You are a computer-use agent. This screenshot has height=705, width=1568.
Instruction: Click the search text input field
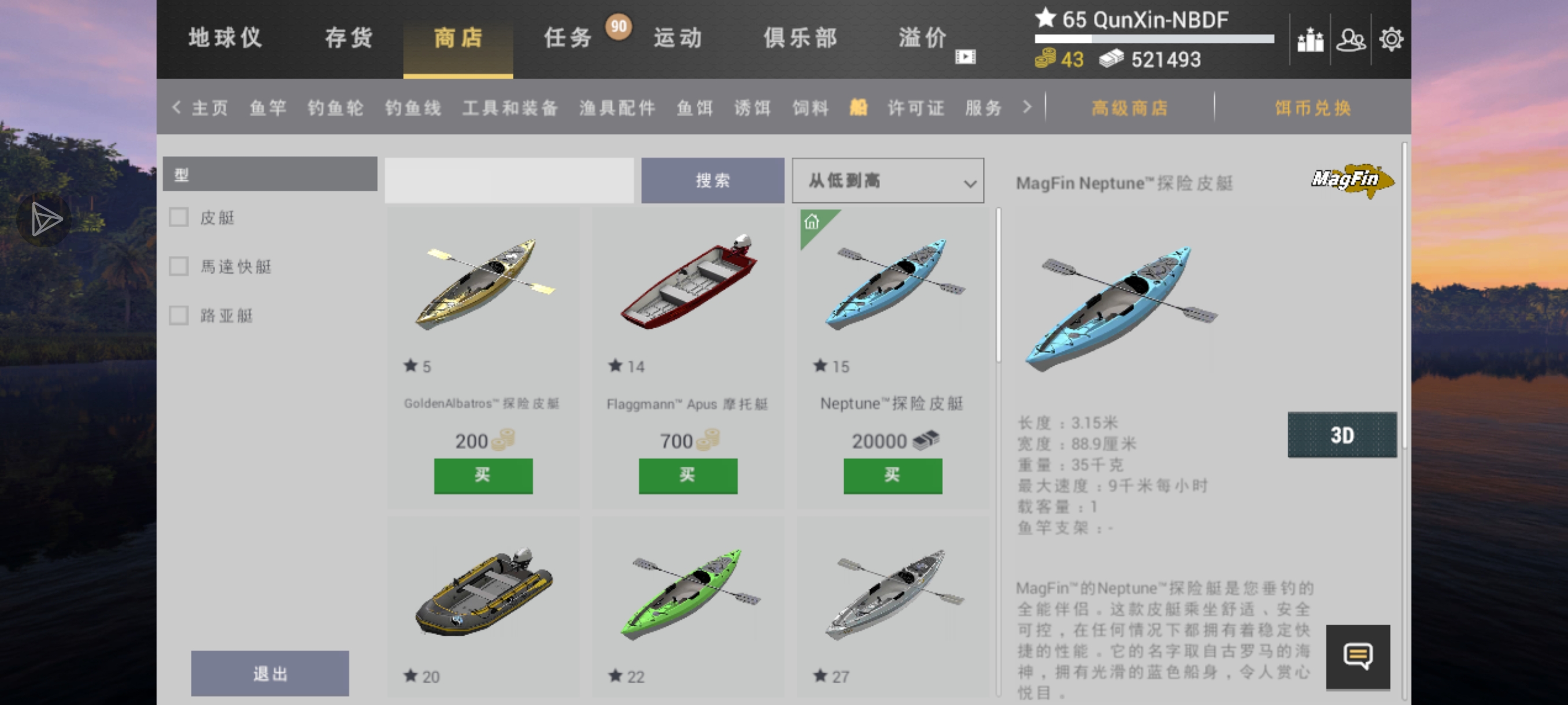(509, 181)
